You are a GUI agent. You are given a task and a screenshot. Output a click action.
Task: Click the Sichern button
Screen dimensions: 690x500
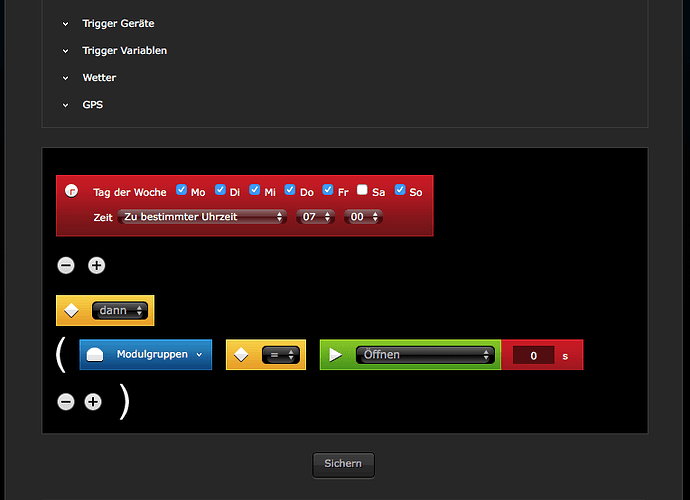(x=343, y=464)
